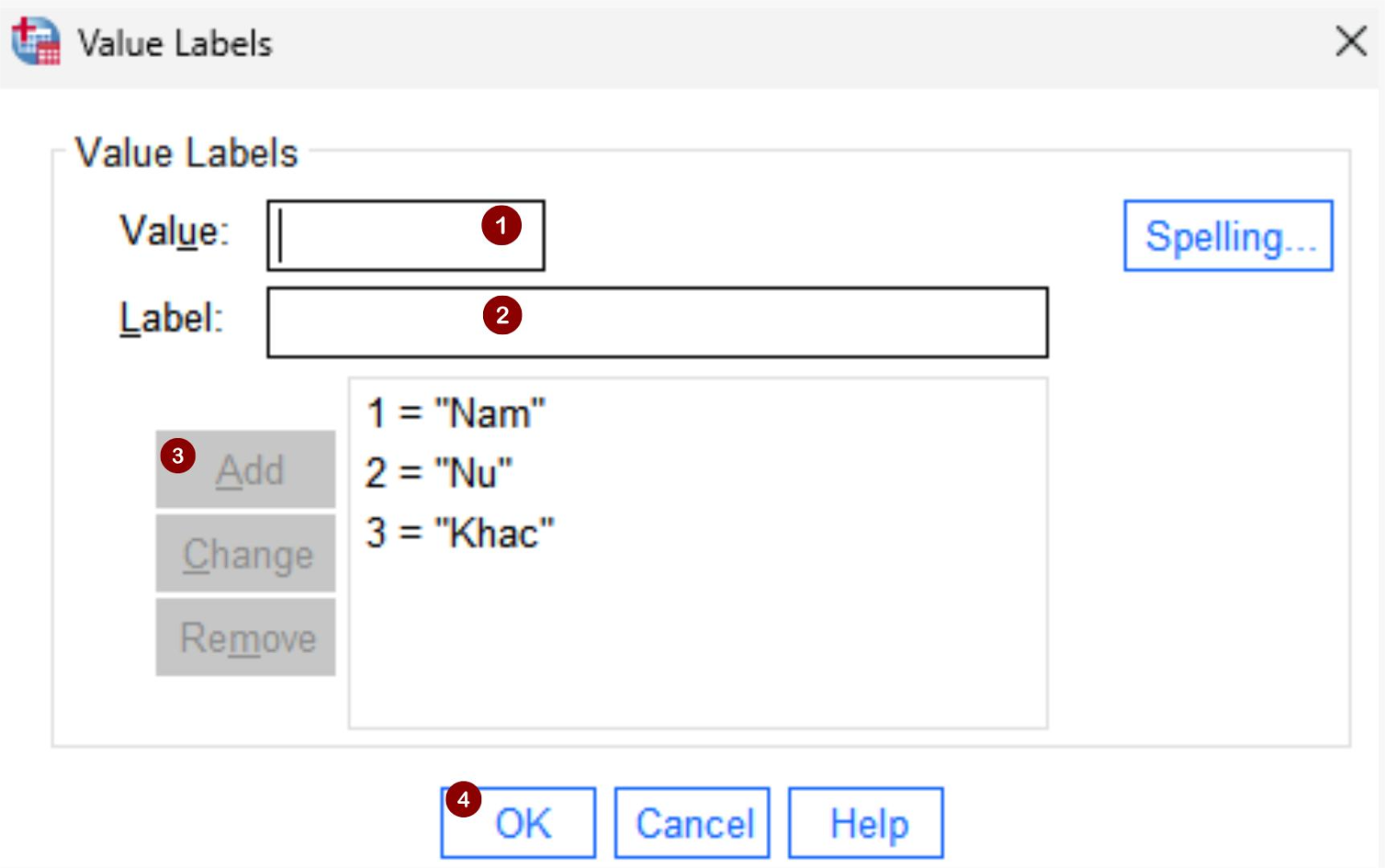The image size is (1385, 868).
Task: Open Help for Value Labels
Action: (x=866, y=823)
